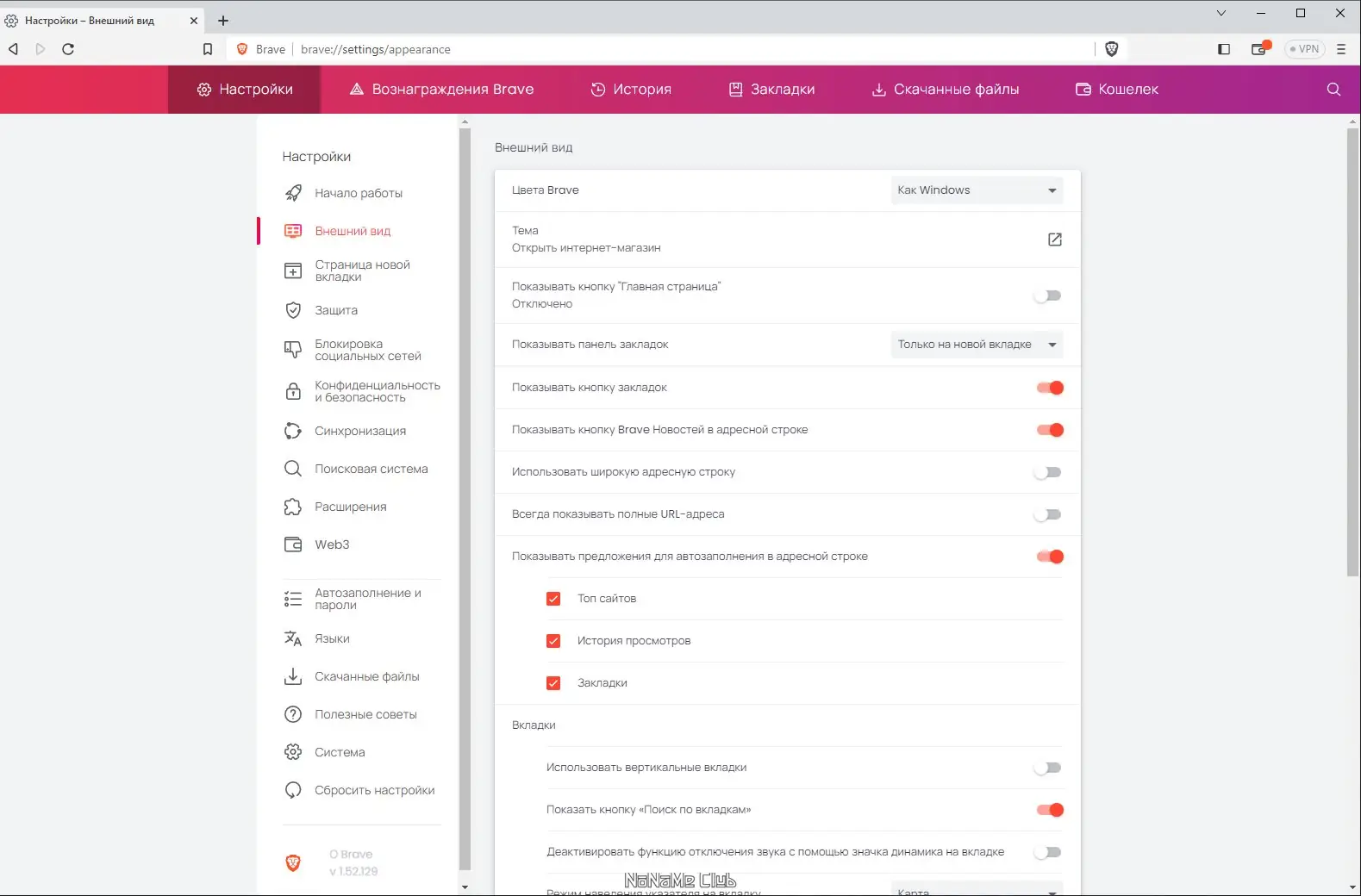Image resolution: width=1361 pixels, height=896 pixels.
Task: Open "Сбросить настройки" in the sidebar
Action: tap(374, 790)
